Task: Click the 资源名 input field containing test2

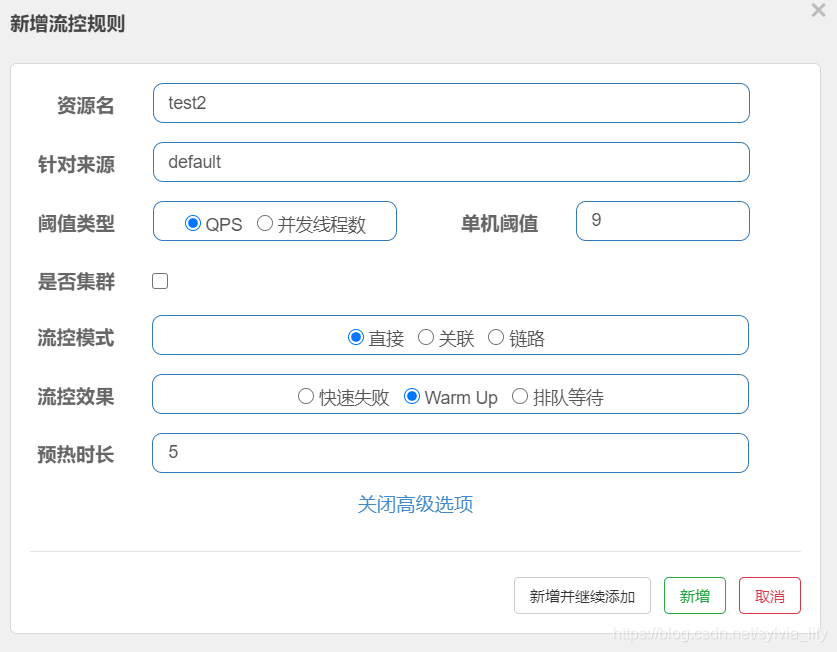Action: (451, 103)
